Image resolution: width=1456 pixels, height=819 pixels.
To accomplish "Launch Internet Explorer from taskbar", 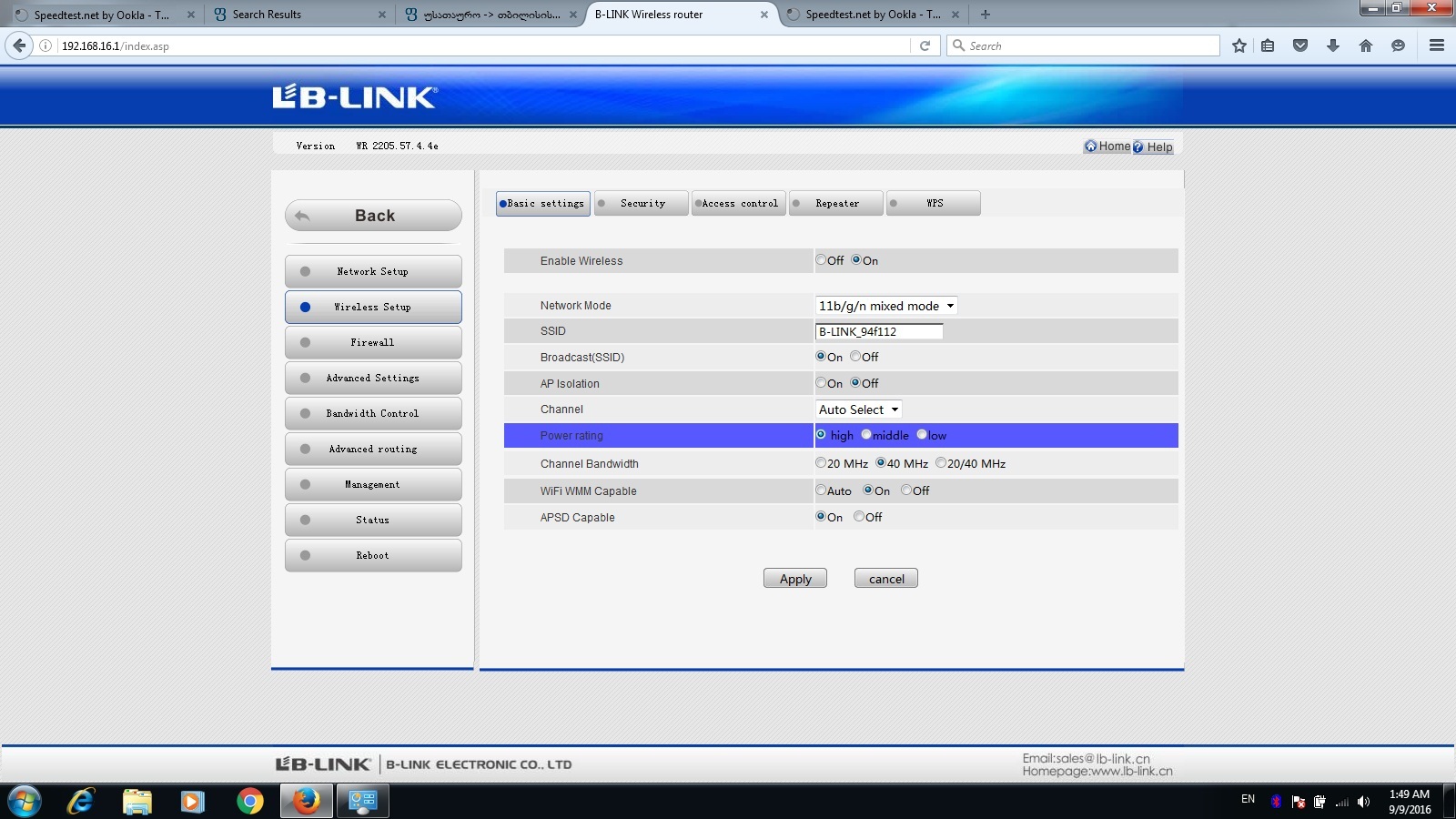I will (81, 801).
